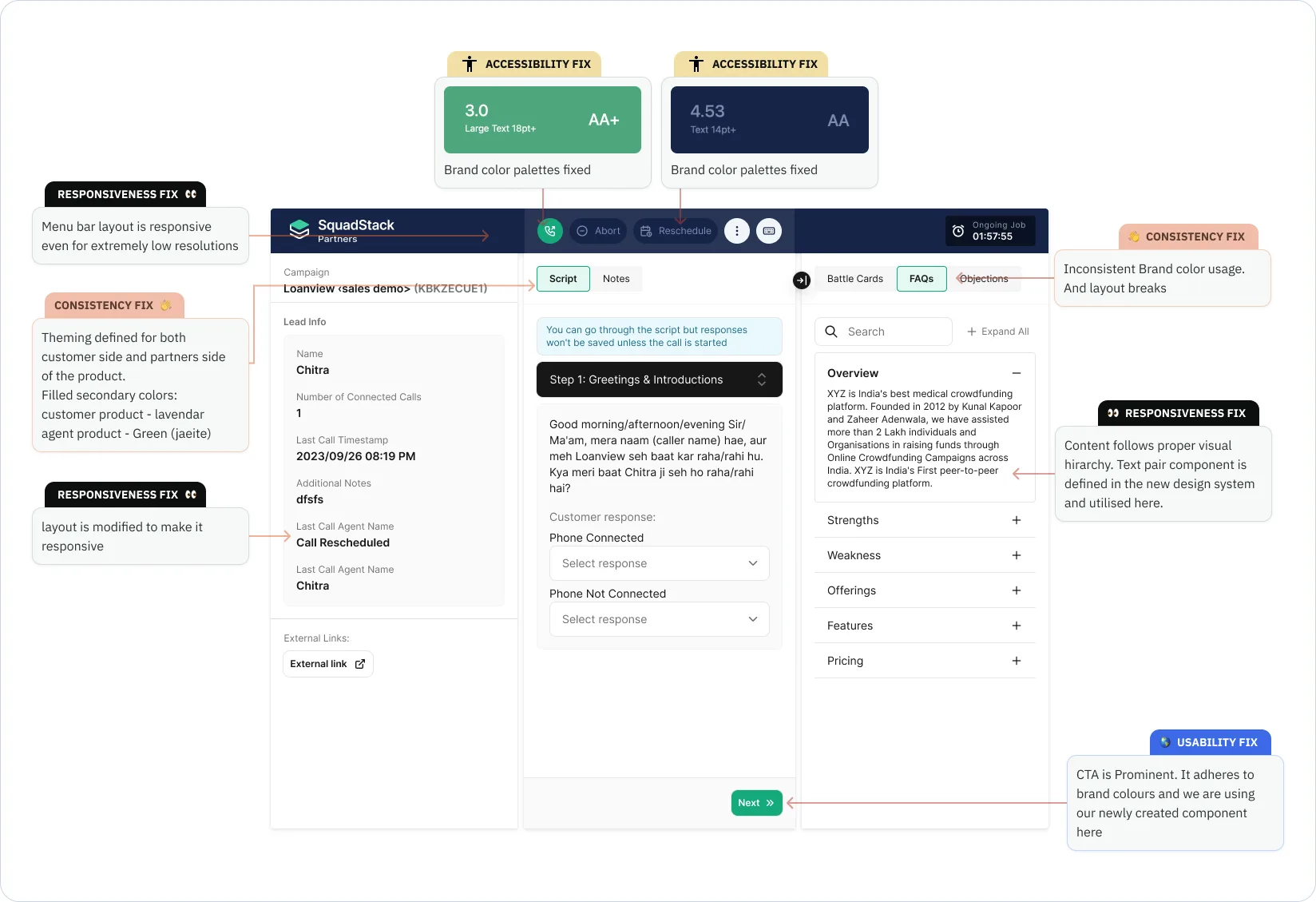Viewport: 1316px width, 902px height.
Task: Open the Step 1 Greetings & Introductions selector
Action: pyautogui.click(x=660, y=379)
